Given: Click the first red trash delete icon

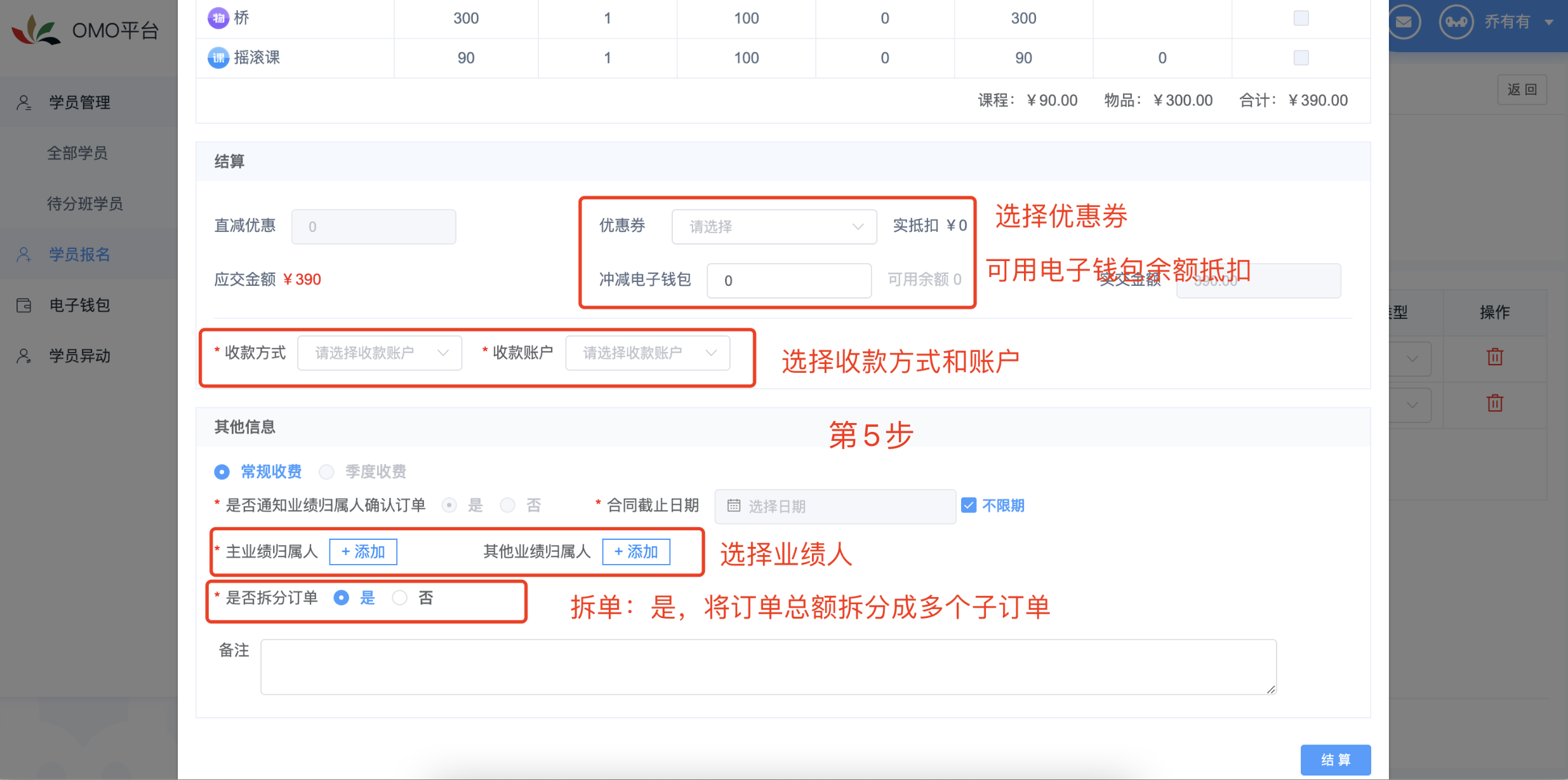Looking at the screenshot, I should click(x=1495, y=356).
